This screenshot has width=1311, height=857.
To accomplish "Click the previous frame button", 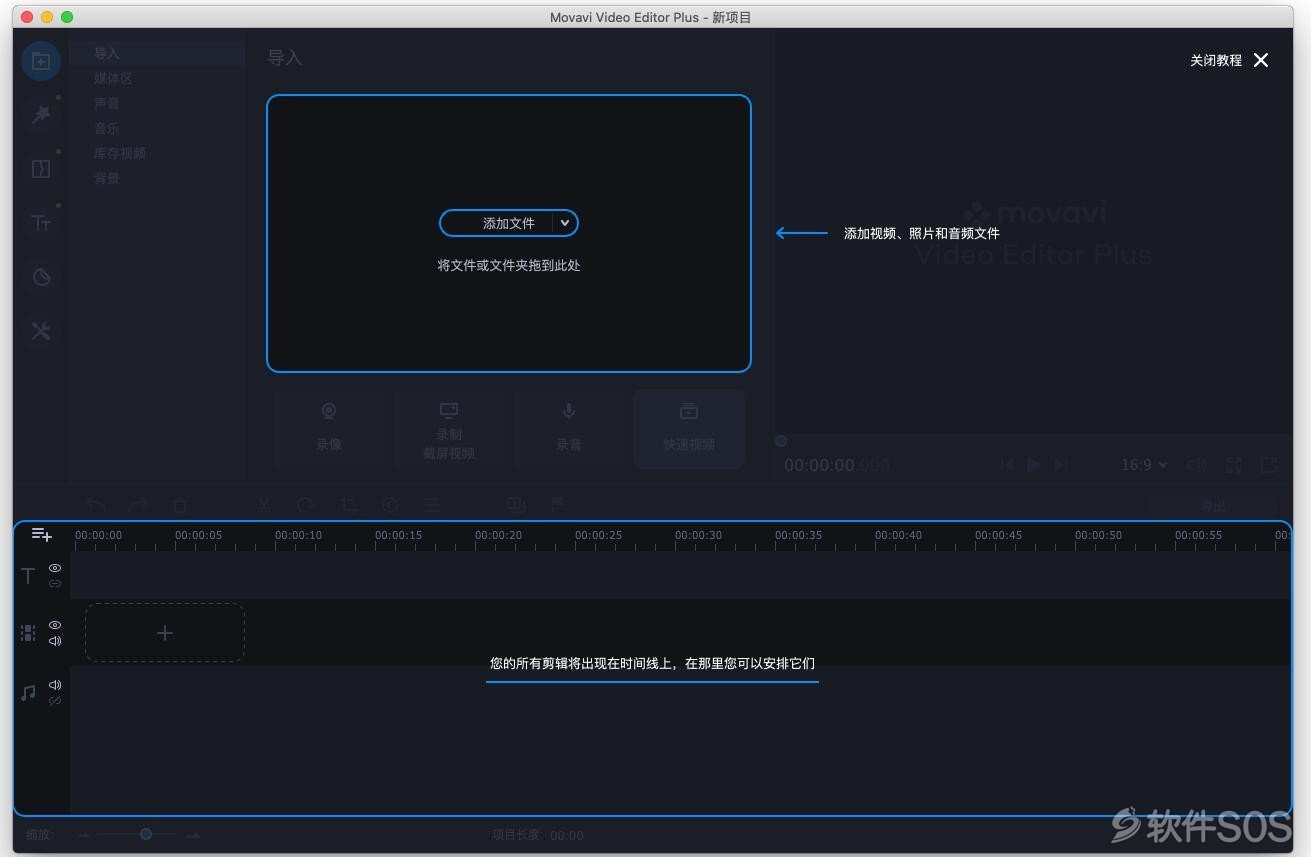I will pos(1007,465).
